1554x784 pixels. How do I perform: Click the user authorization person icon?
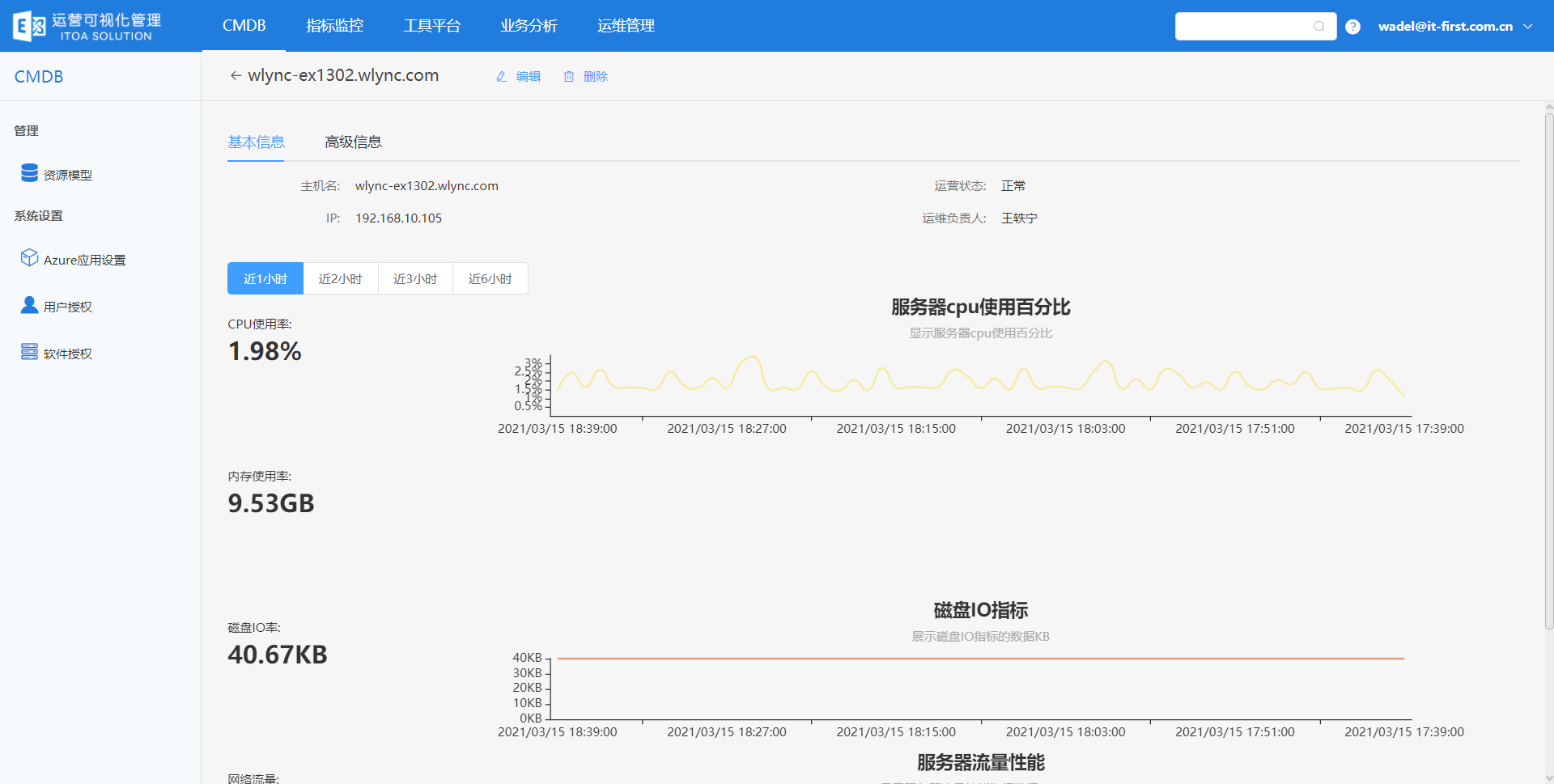30,305
